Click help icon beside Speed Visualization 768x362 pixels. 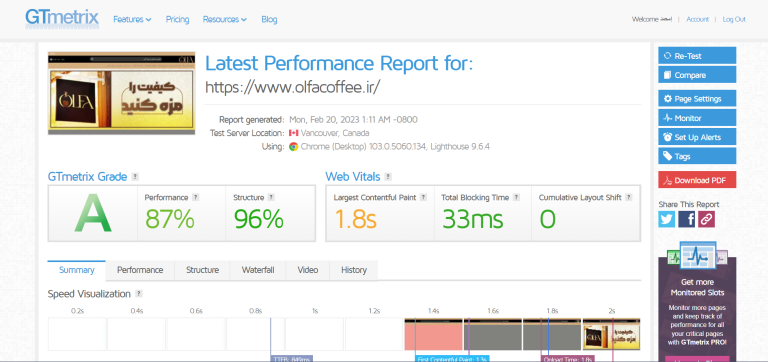139,294
